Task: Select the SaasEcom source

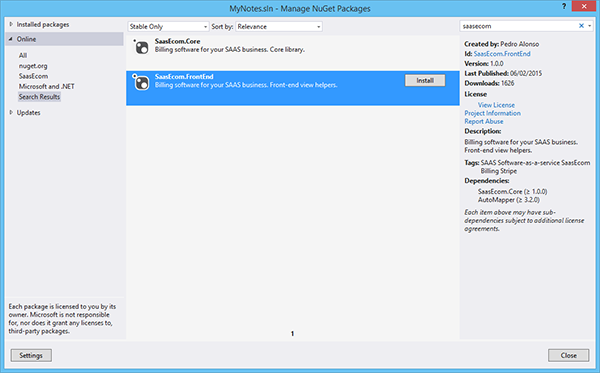Action: point(33,76)
